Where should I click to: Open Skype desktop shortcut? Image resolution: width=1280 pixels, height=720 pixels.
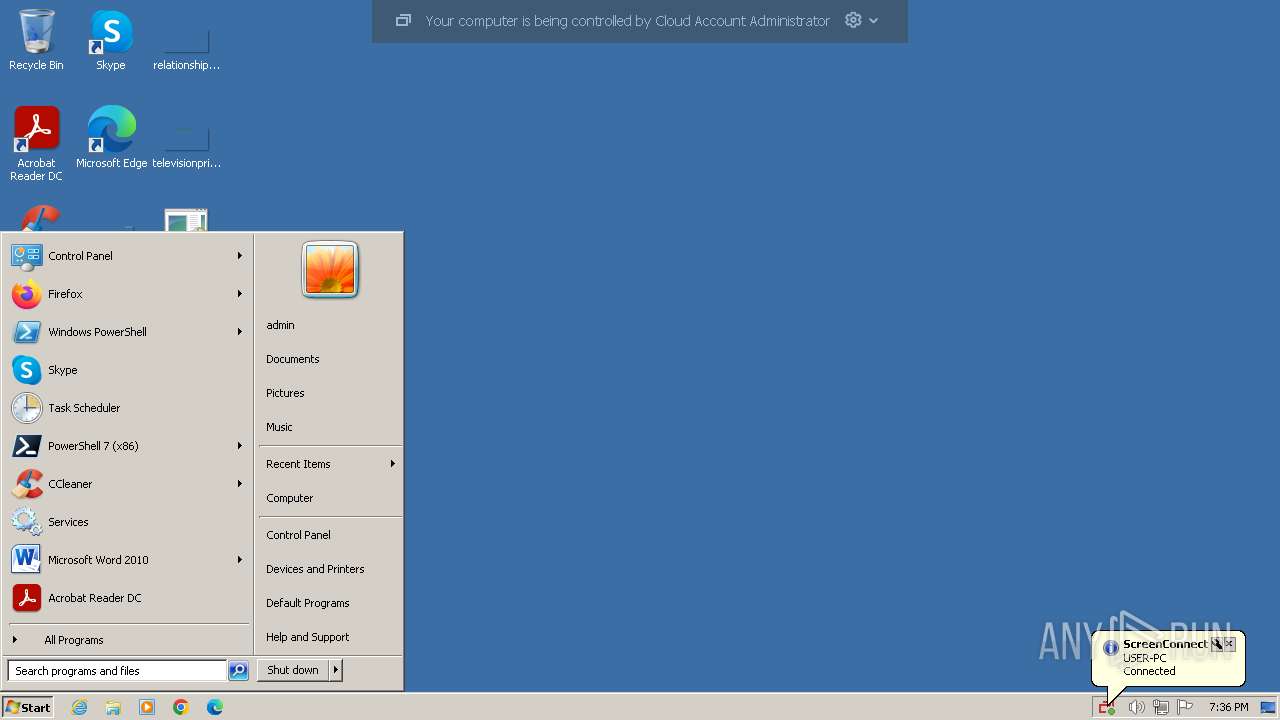(x=111, y=40)
